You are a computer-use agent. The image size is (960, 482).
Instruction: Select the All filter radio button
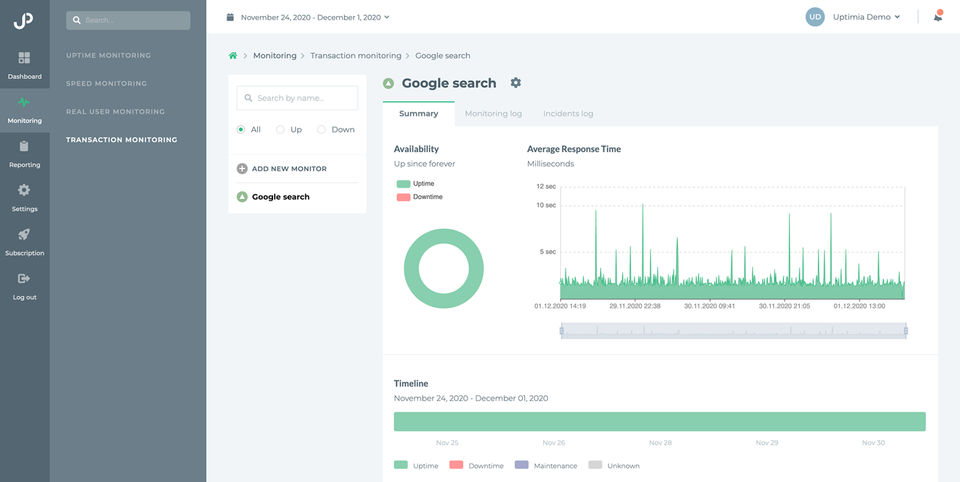click(241, 130)
